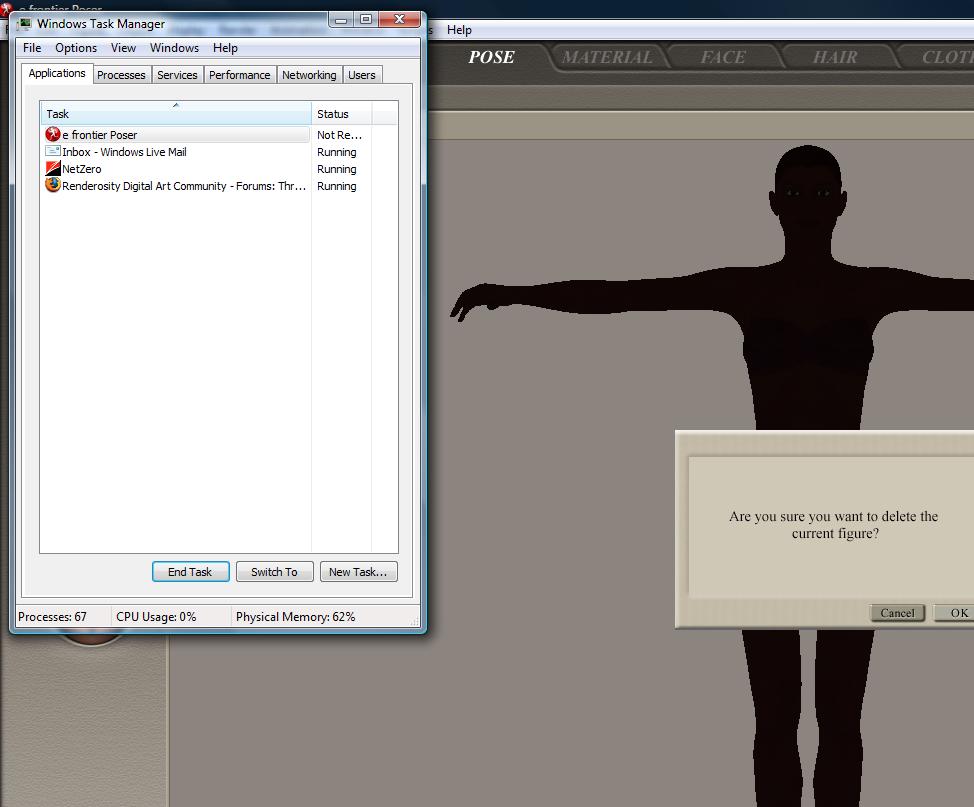Select the FACE room tab in Poser
This screenshot has height=807, width=974.
pos(723,58)
